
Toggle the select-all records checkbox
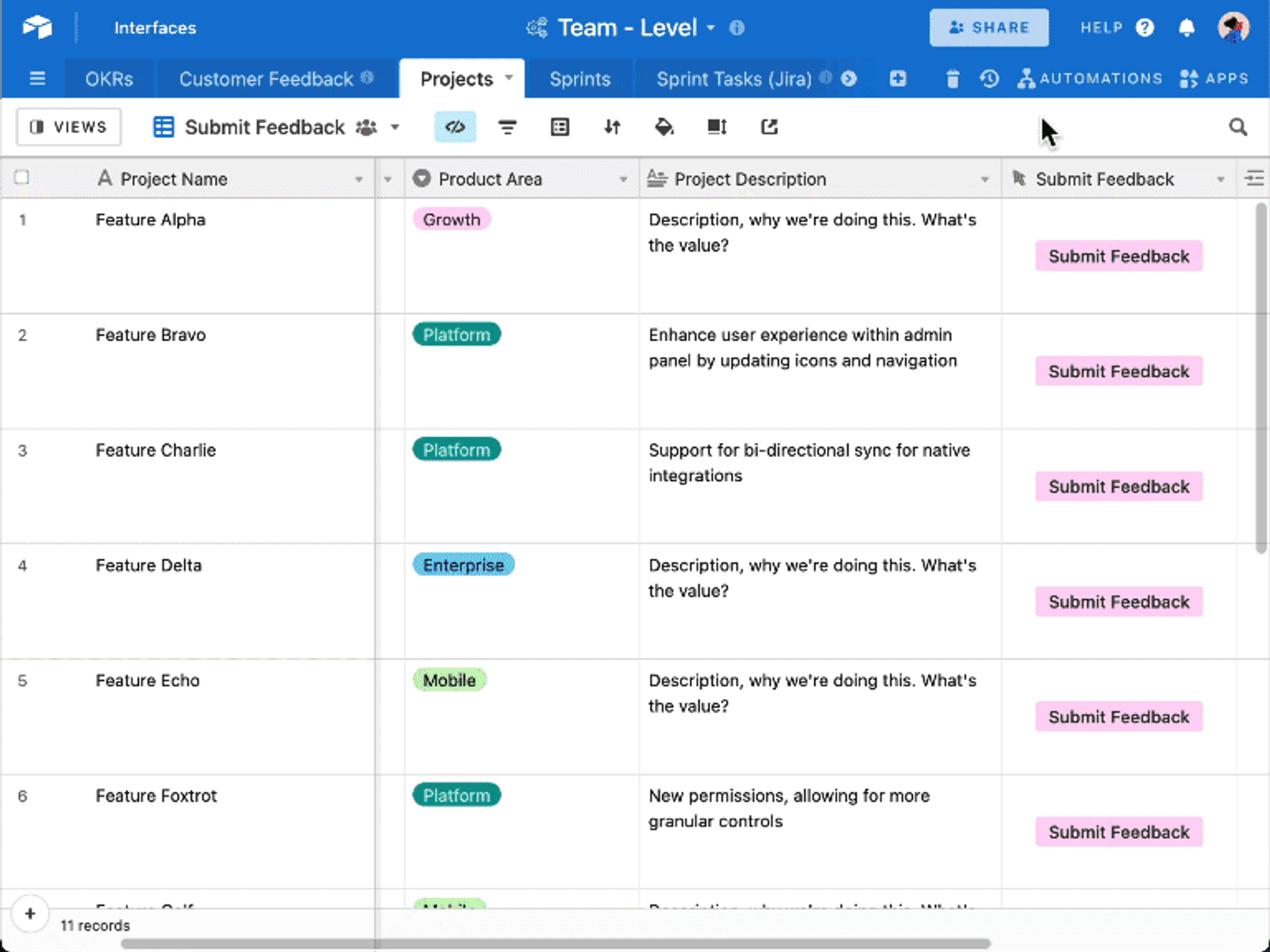(22, 178)
